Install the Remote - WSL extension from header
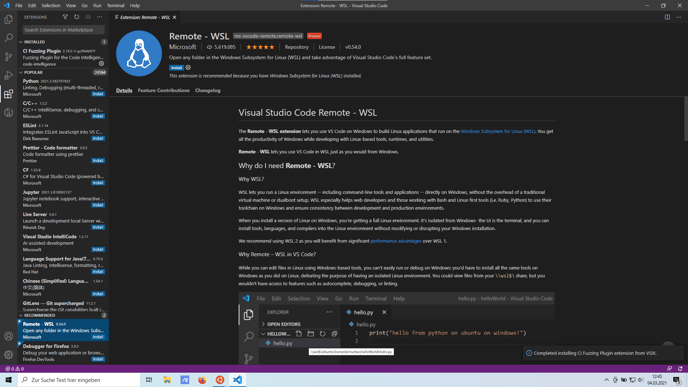The width and height of the screenshot is (688, 387). [176, 68]
